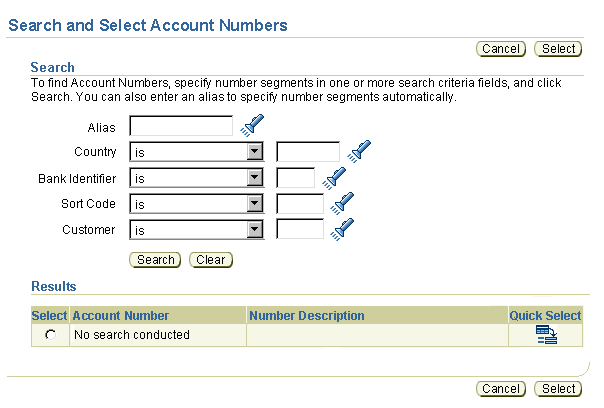
Task: Click the top Cancel button
Action: point(501,49)
